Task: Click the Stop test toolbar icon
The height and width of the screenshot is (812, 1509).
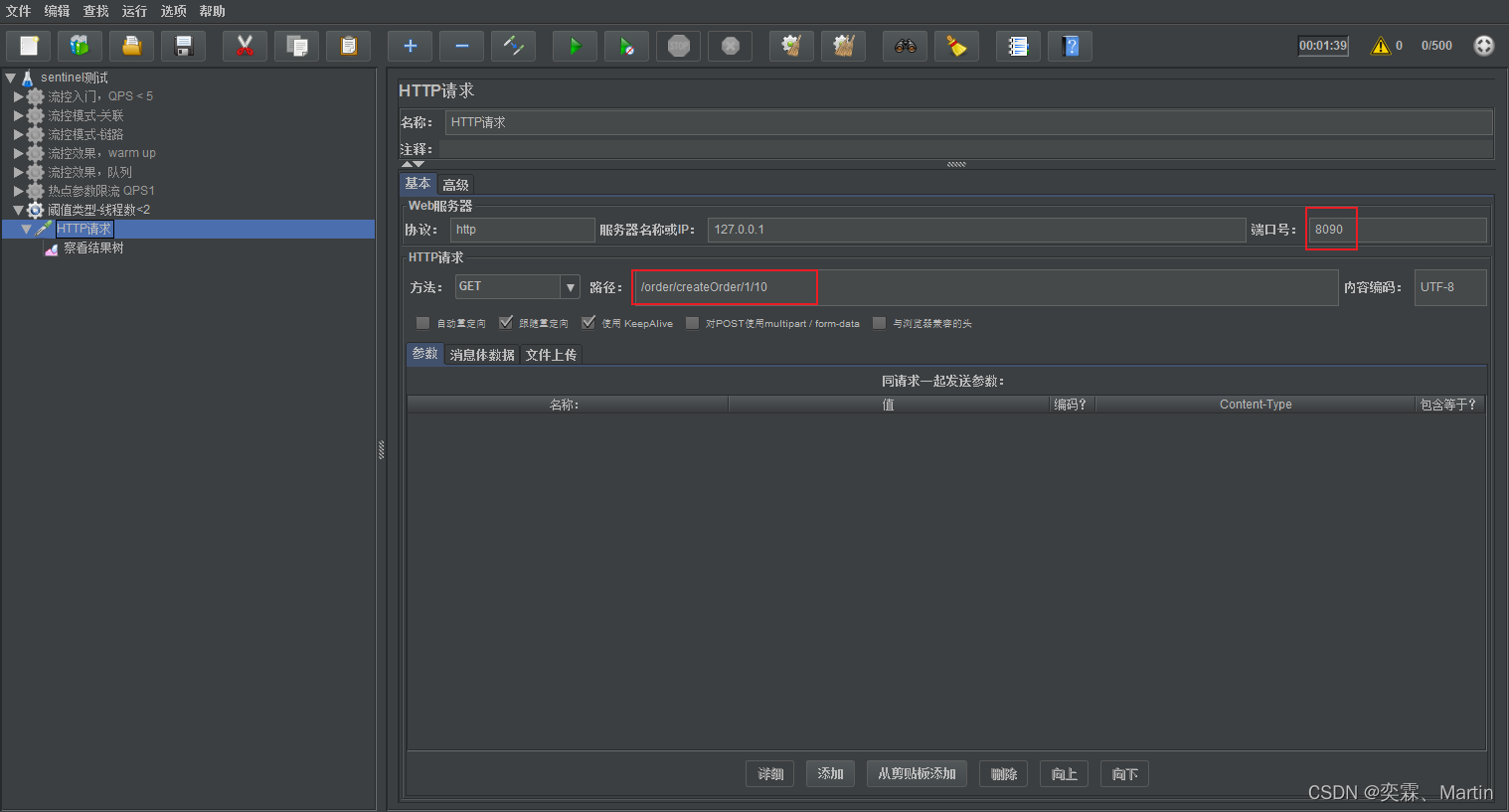Action: 679,46
